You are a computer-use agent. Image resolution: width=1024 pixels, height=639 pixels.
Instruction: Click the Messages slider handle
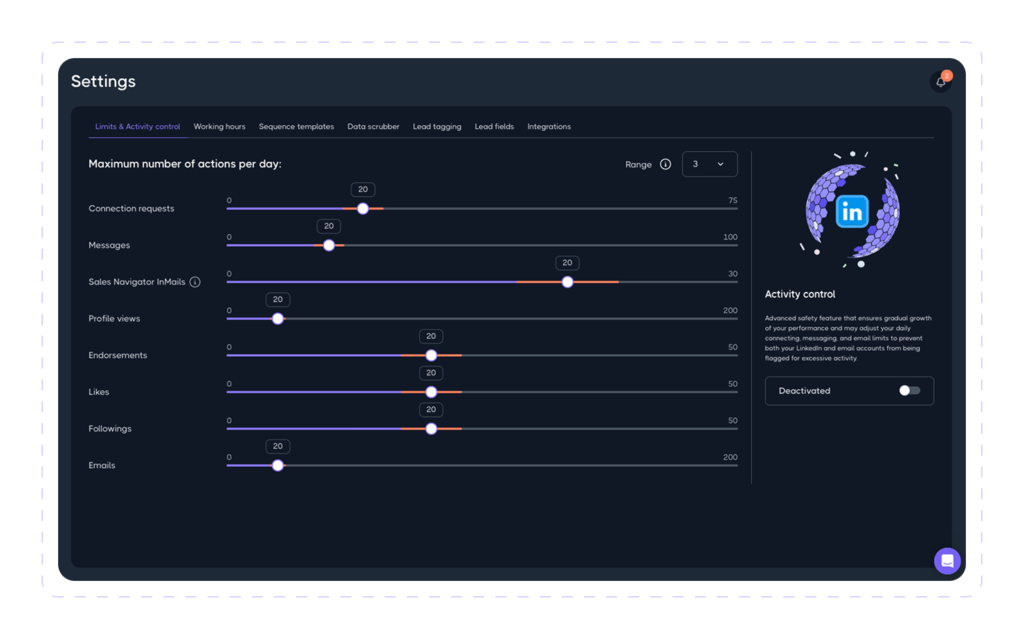point(328,245)
